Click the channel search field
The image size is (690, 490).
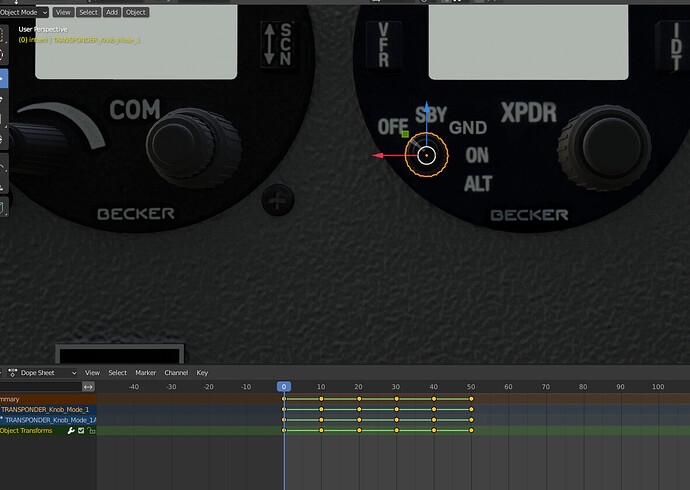click(40, 387)
